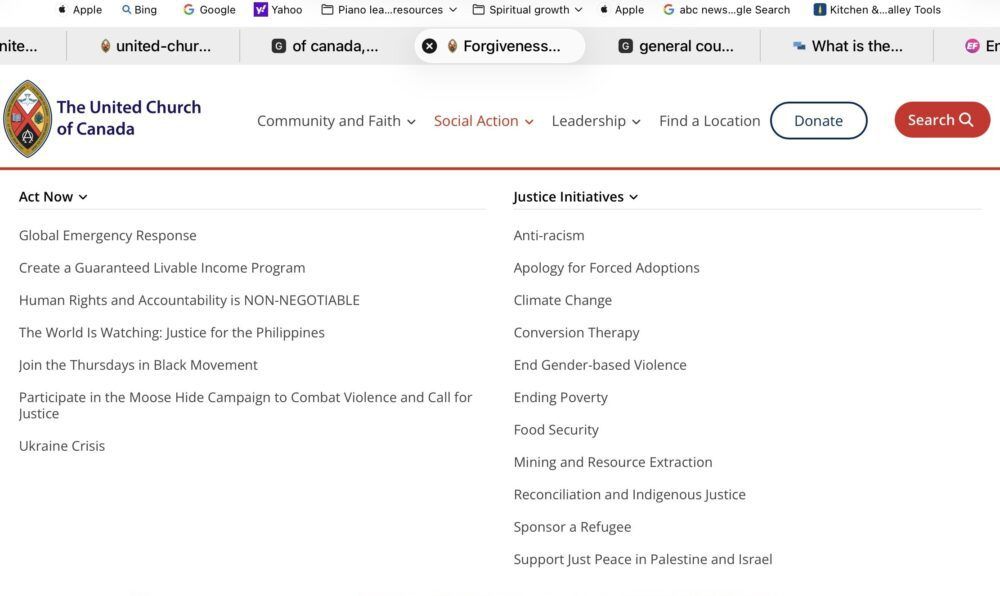Screen dimensions: 1000x596
Task: Open Justice for the Philippines link
Action: point(172,333)
